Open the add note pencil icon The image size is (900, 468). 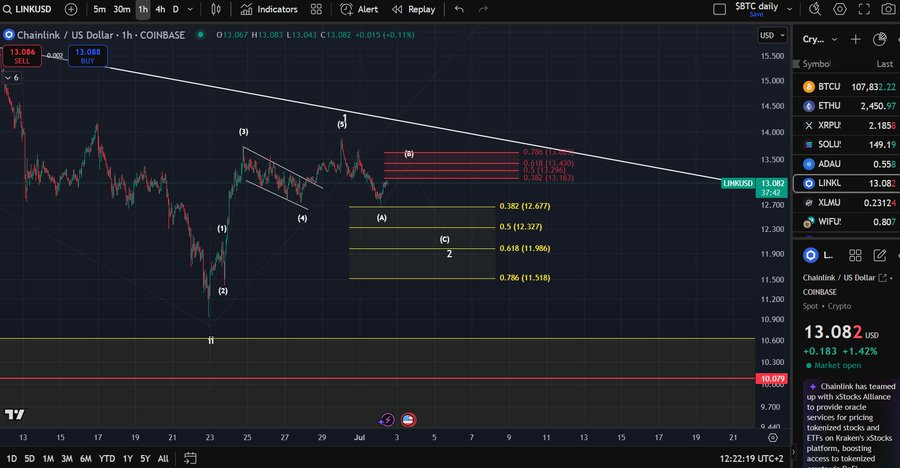point(880,256)
